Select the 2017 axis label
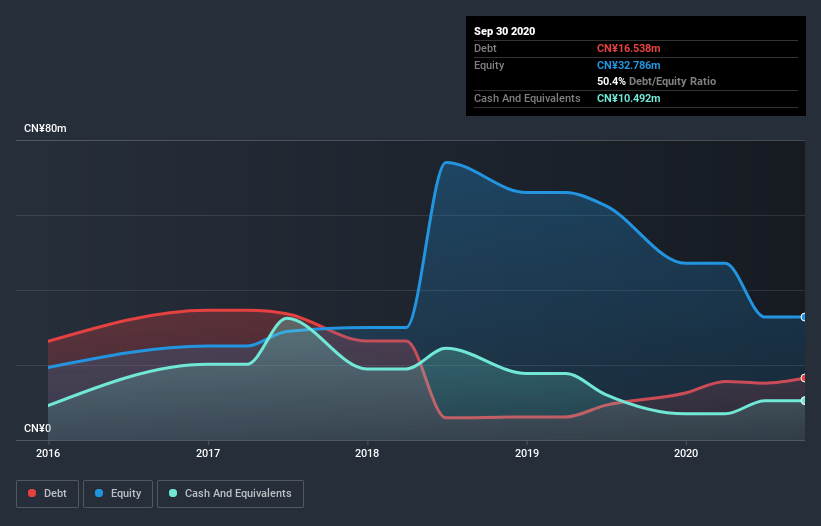The width and height of the screenshot is (821, 526). pyautogui.click(x=208, y=453)
